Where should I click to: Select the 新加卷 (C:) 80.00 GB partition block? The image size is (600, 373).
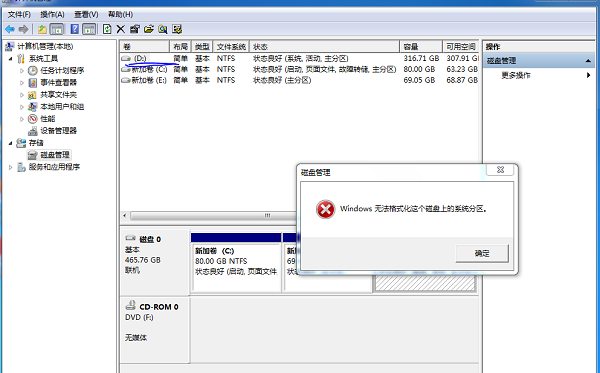pos(236,263)
